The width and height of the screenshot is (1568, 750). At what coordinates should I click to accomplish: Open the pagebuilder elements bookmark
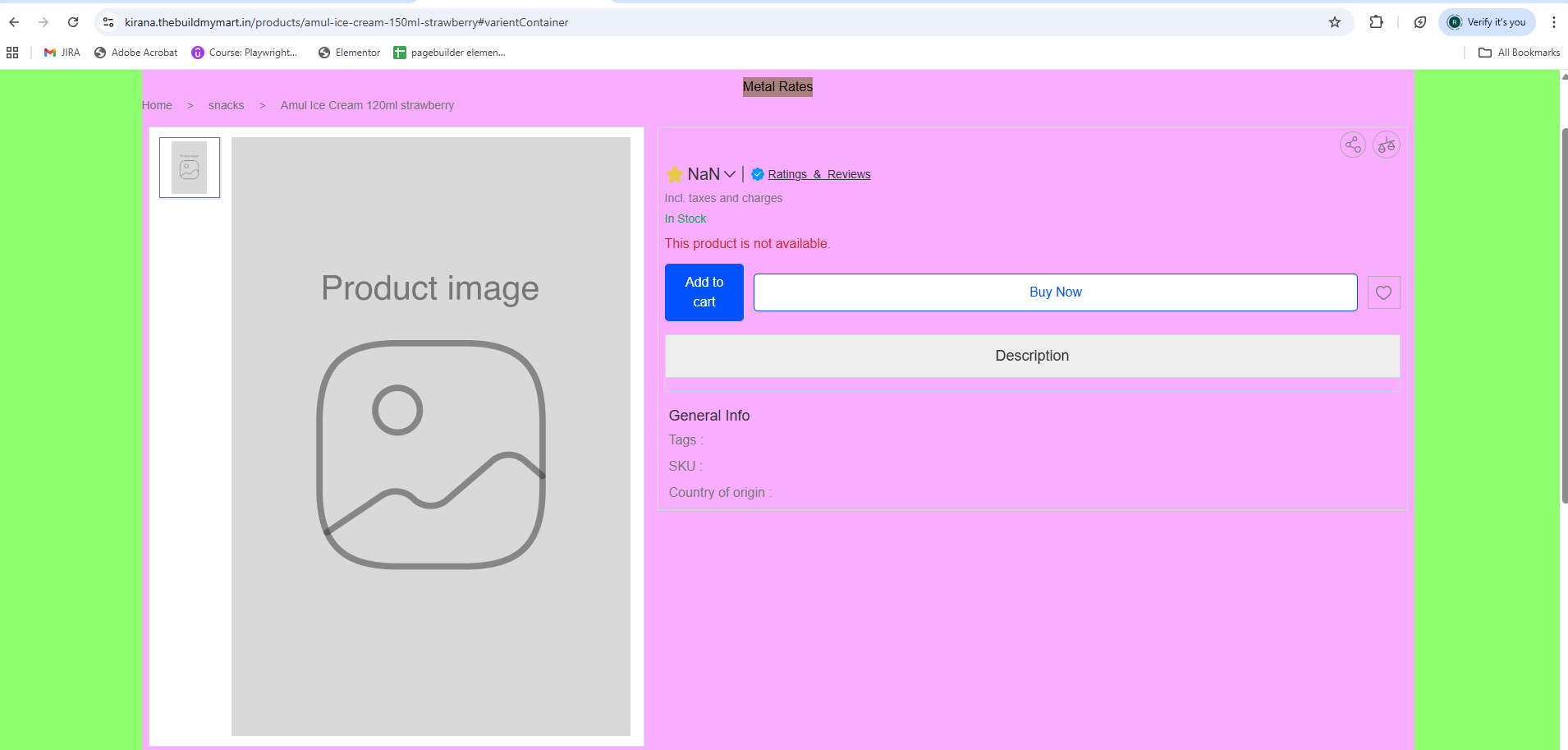pyautogui.click(x=450, y=53)
